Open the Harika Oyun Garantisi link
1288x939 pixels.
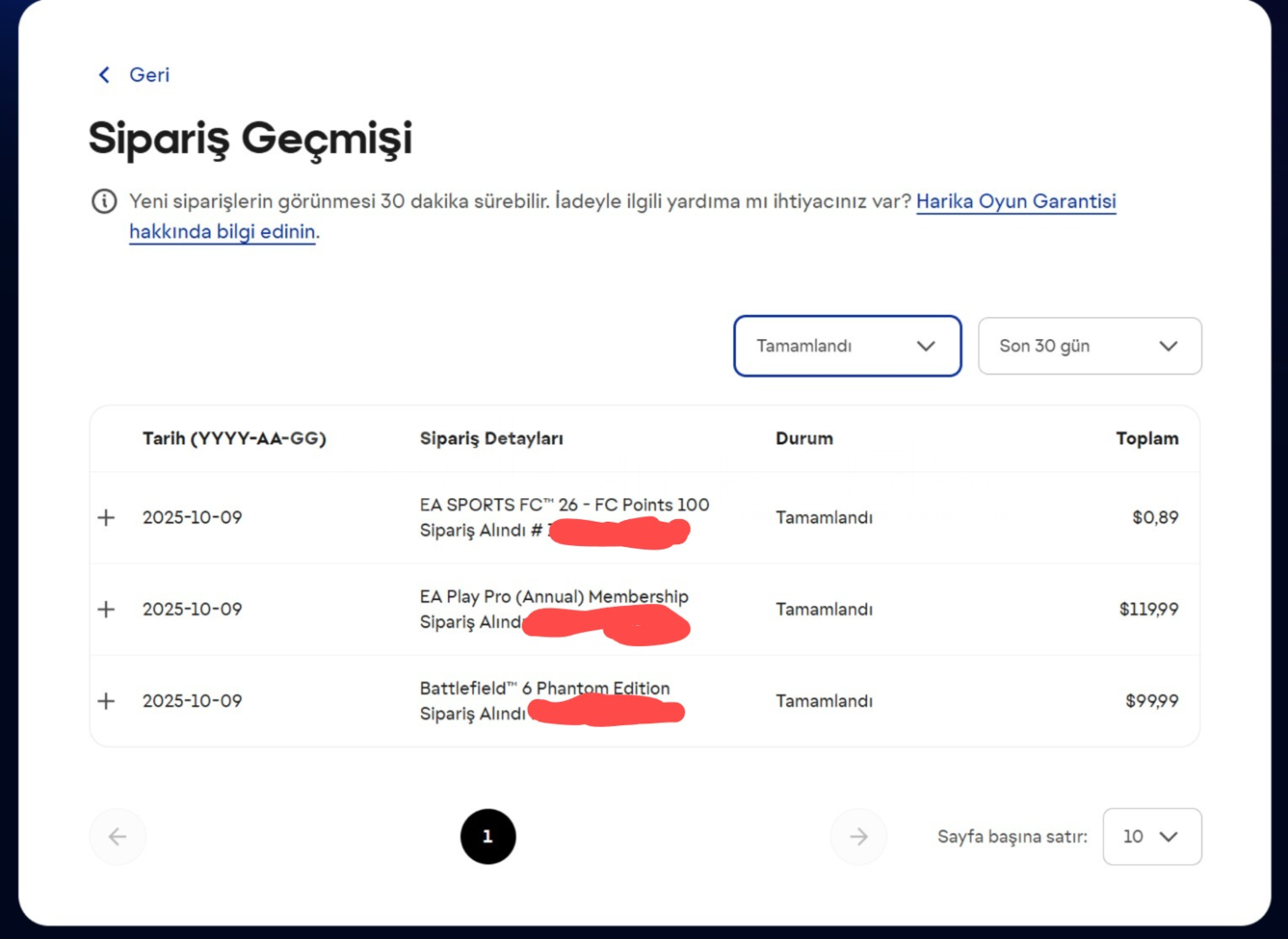click(x=1015, y=202)
